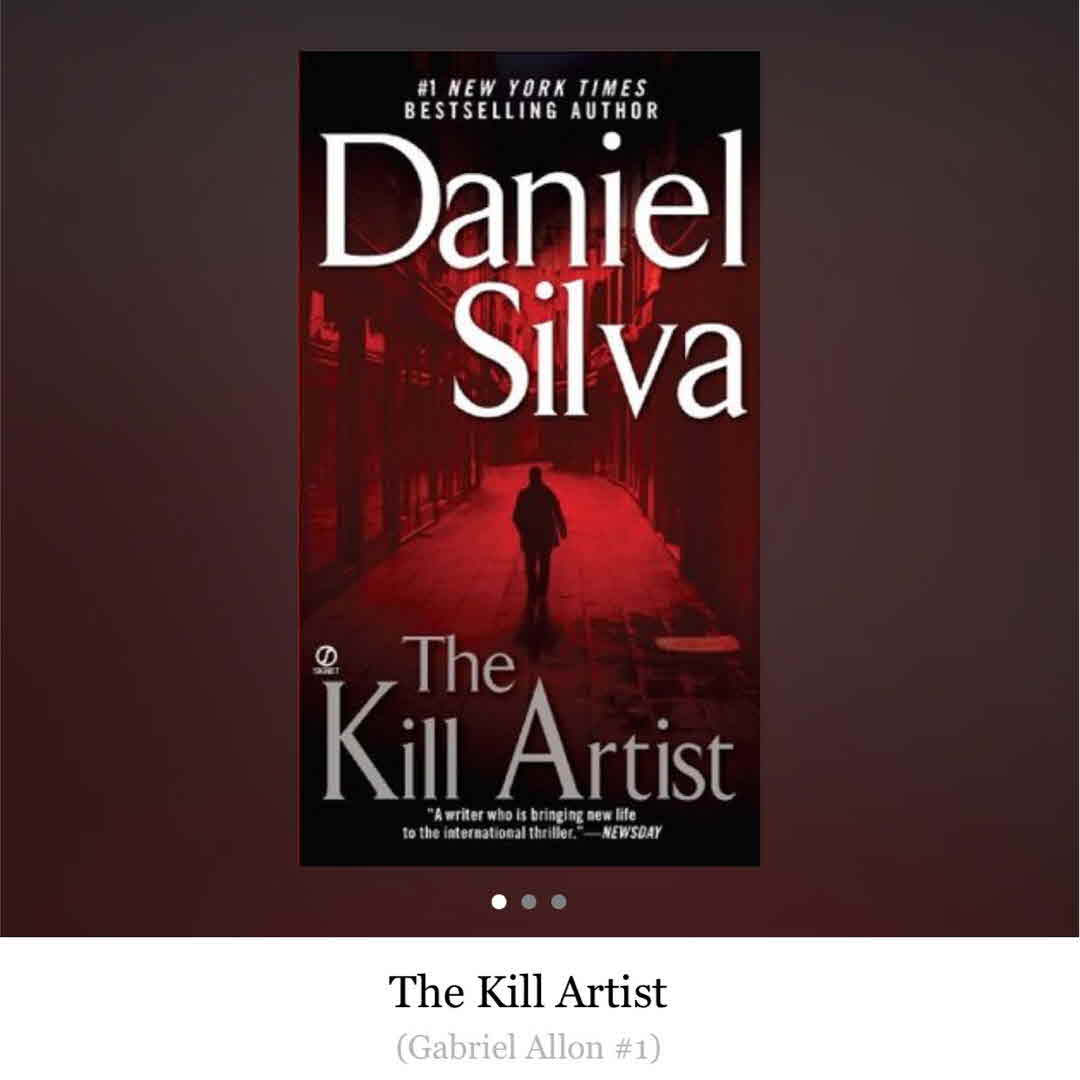This screenshot has width=1080, height=1080.
Task: Click The Kill Artist title below cover
Action: tap(528, 991)
